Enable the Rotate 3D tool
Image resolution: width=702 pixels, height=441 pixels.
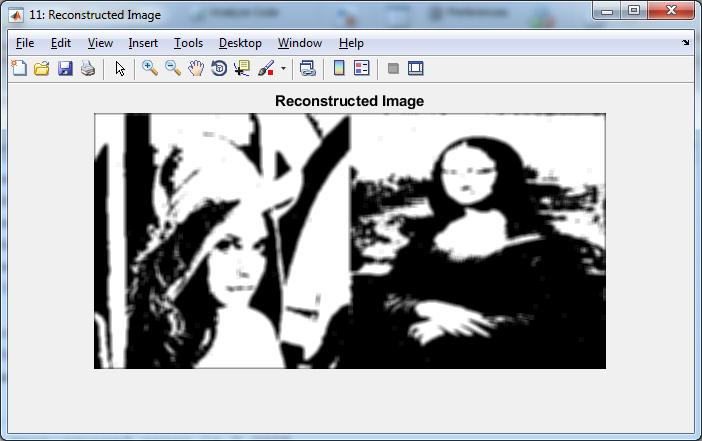coord(219,69)
